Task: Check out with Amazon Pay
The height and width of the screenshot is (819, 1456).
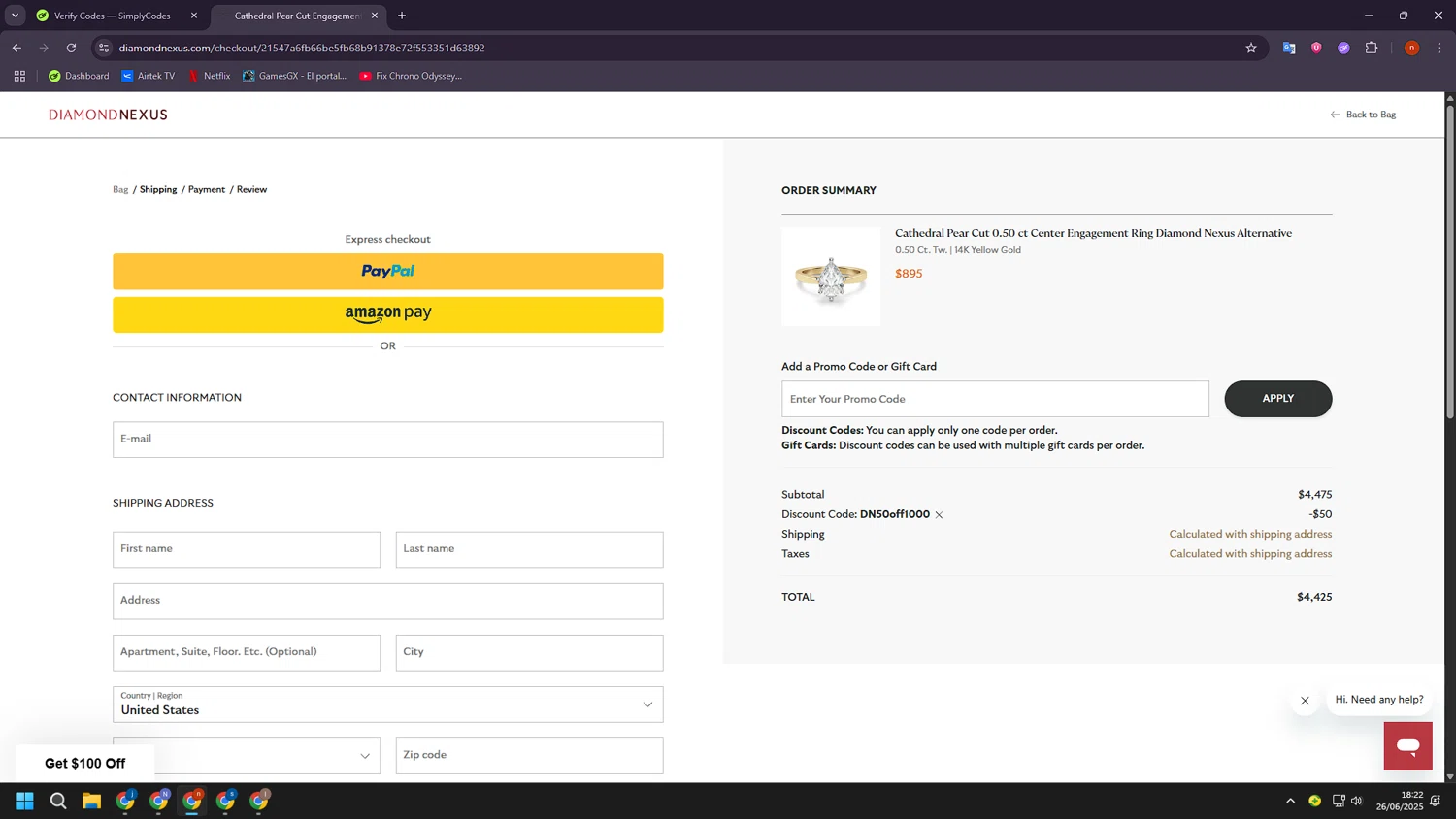Action: (x=388, y=314)
